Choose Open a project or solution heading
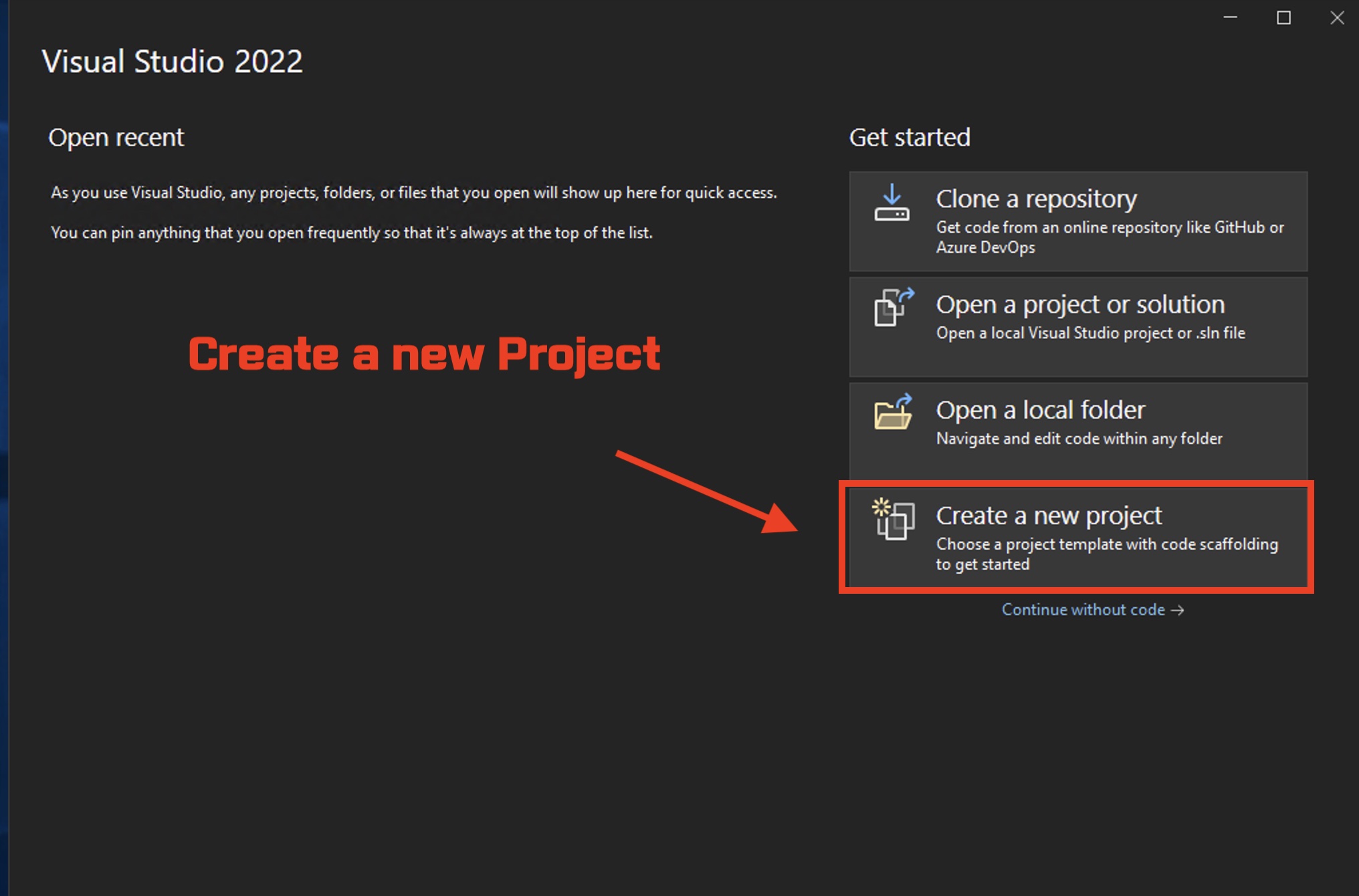1359x896 pixels. (x=1080, y=304)
